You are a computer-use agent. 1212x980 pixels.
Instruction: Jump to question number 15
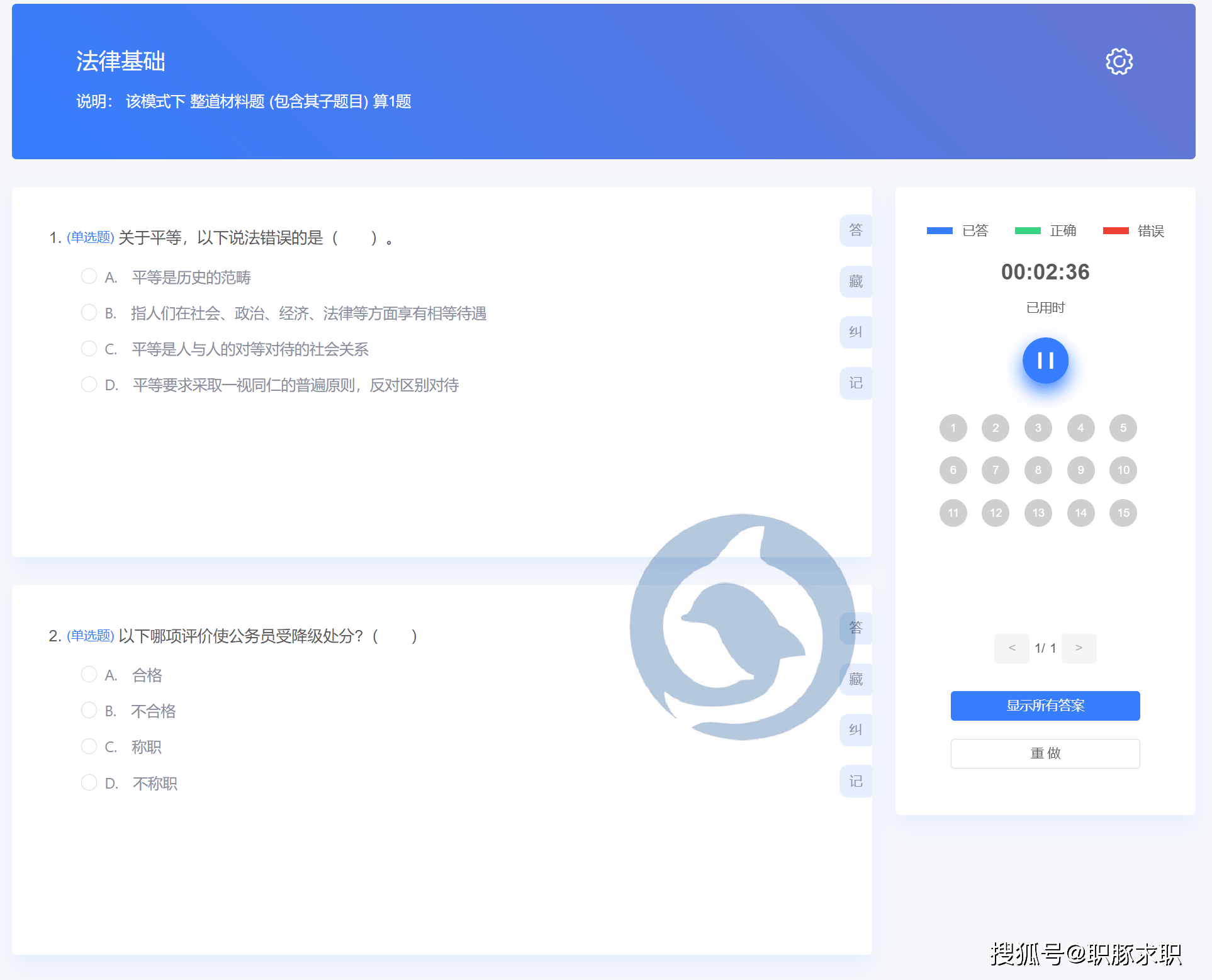point(1123,513)
